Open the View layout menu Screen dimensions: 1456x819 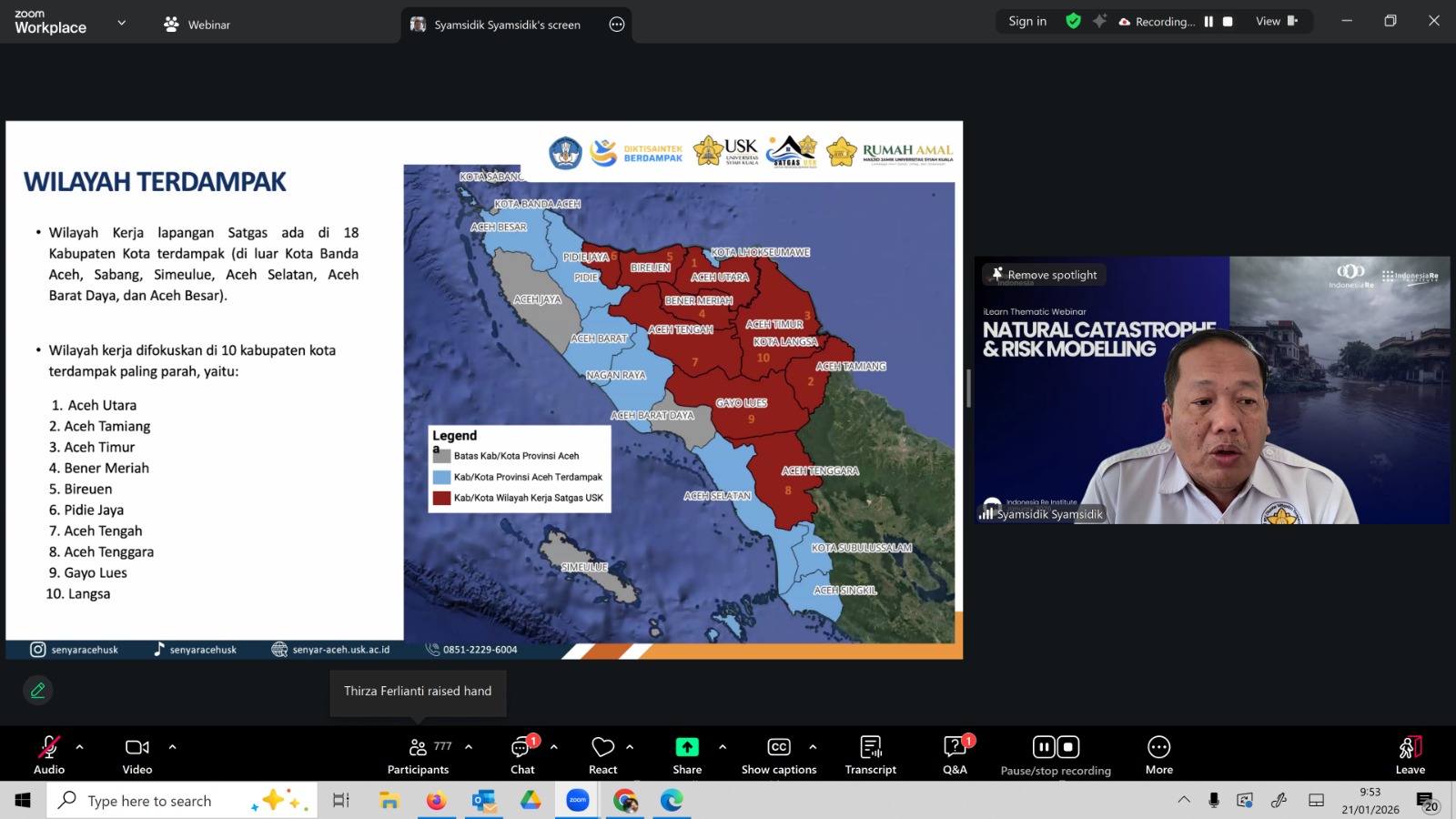point(1276,21)
